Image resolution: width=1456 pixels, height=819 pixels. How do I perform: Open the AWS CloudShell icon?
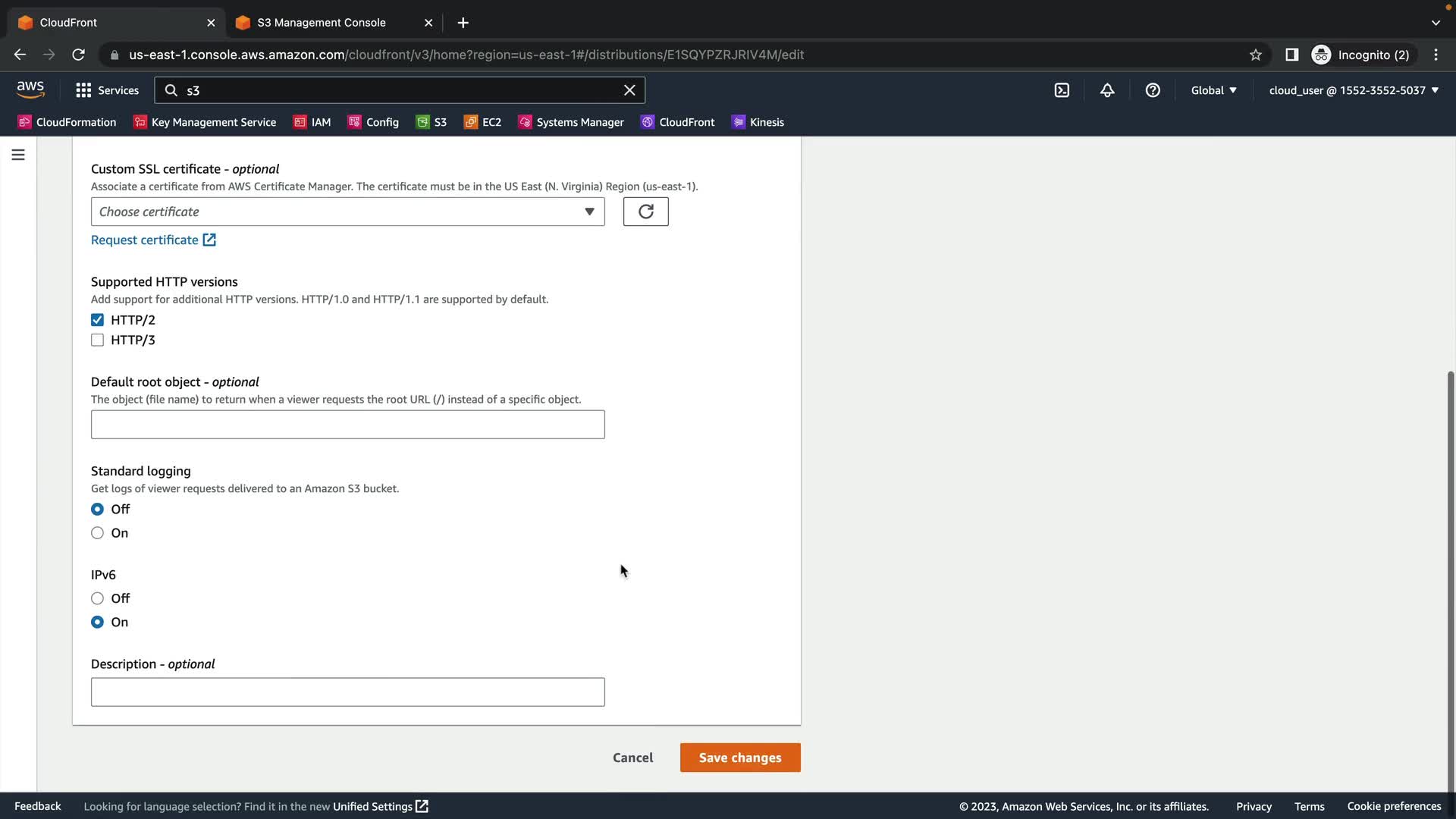tap(1062, 90)
